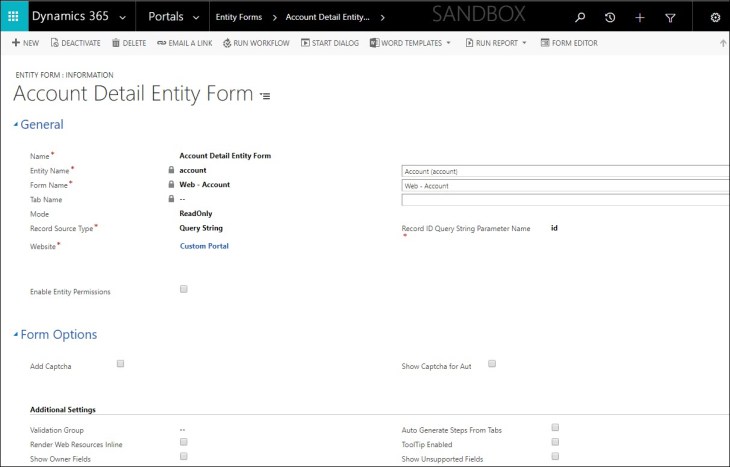Click the plus quick create icon
Screen dimensions: 730x467
640,17
